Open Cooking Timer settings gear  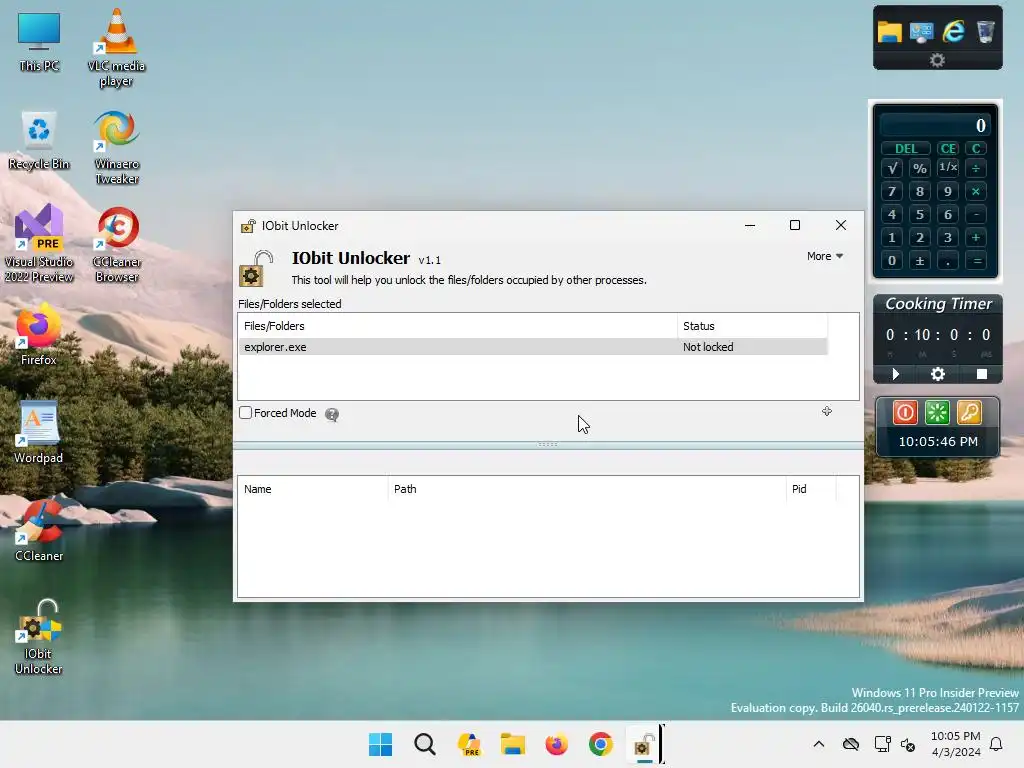(x=938, y=374)
